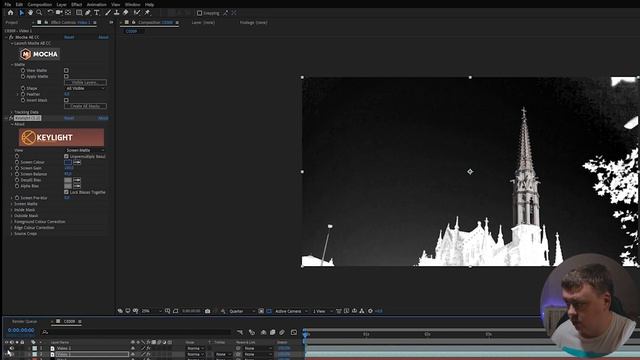Open the Composition menu
Viewport: 640px width, 360px height.
40,4
